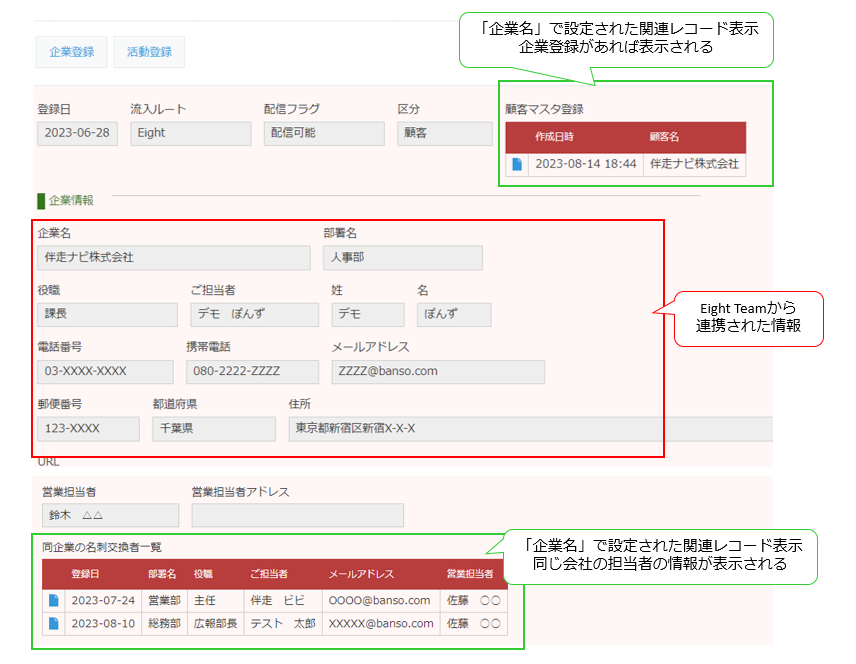Select the 登録日 field 2023-06-28
This screenshot has width=856, height=664.
tap(77, 134)
